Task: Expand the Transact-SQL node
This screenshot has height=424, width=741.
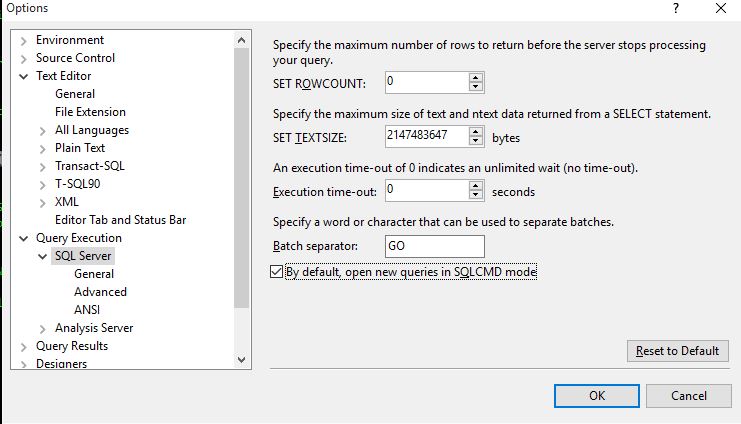Action: pos(43,166)
